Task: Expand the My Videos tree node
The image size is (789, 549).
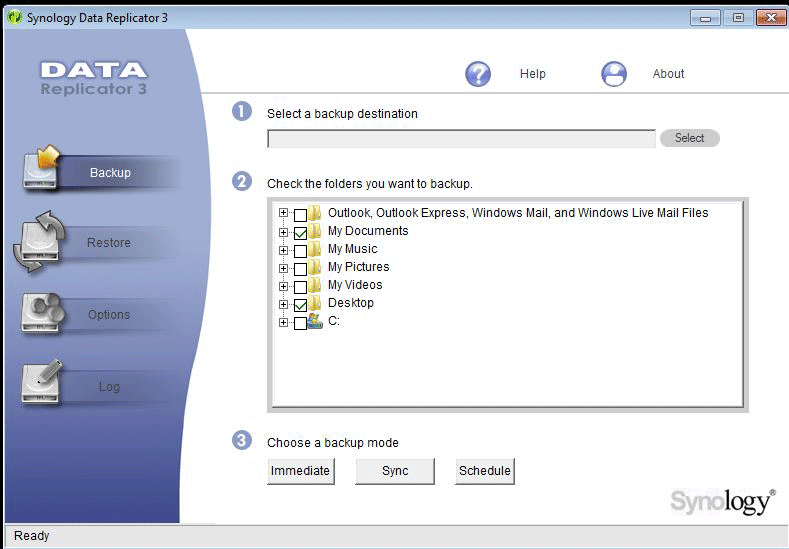Action: [x=284, y=286]
